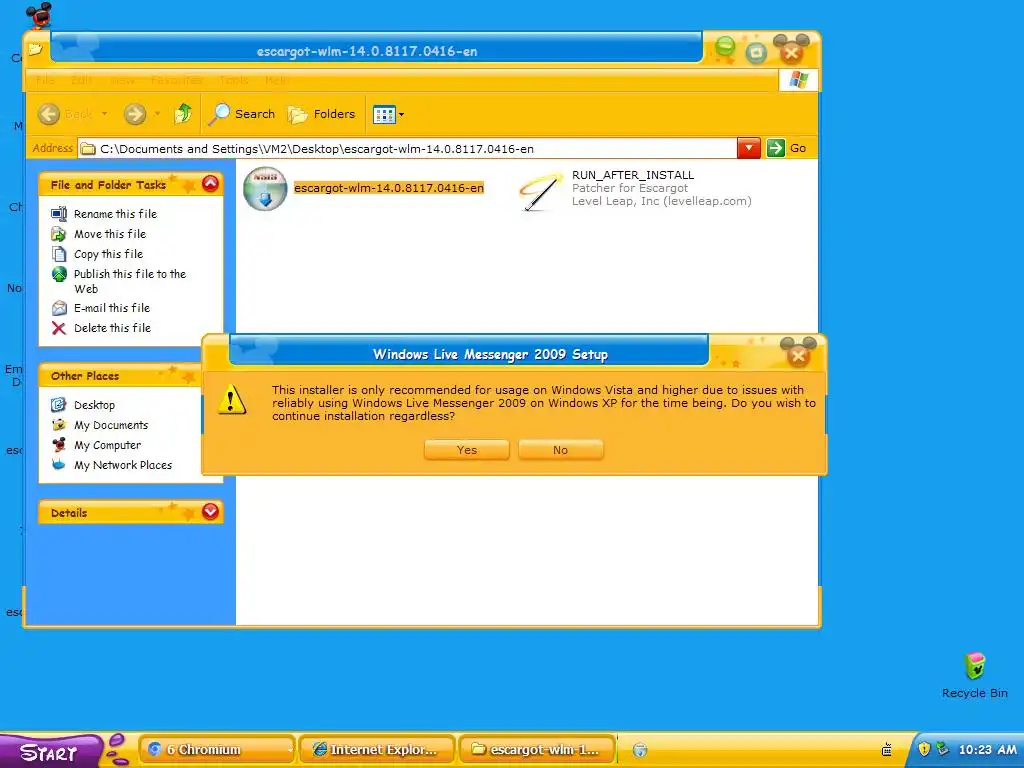Click Rename this file

point(115,214)
